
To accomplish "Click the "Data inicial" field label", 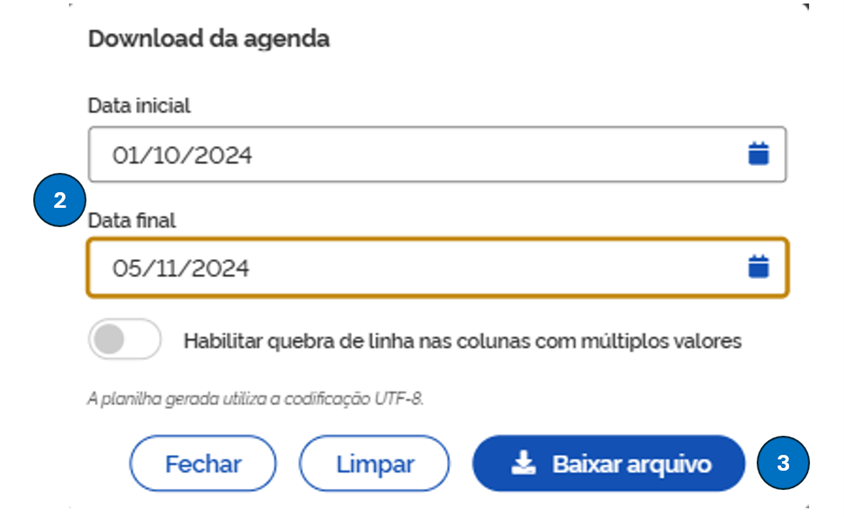I will tap(139, 105).
